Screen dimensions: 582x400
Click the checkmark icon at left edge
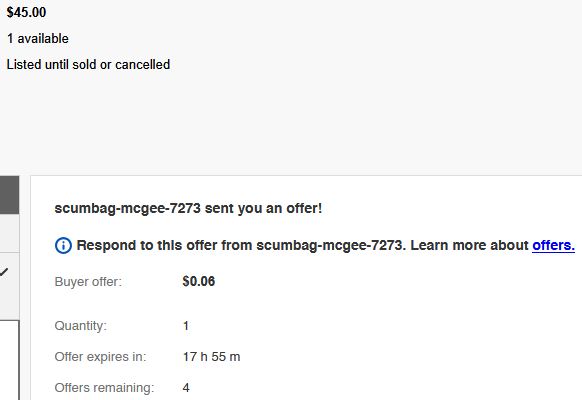(4, 272)
